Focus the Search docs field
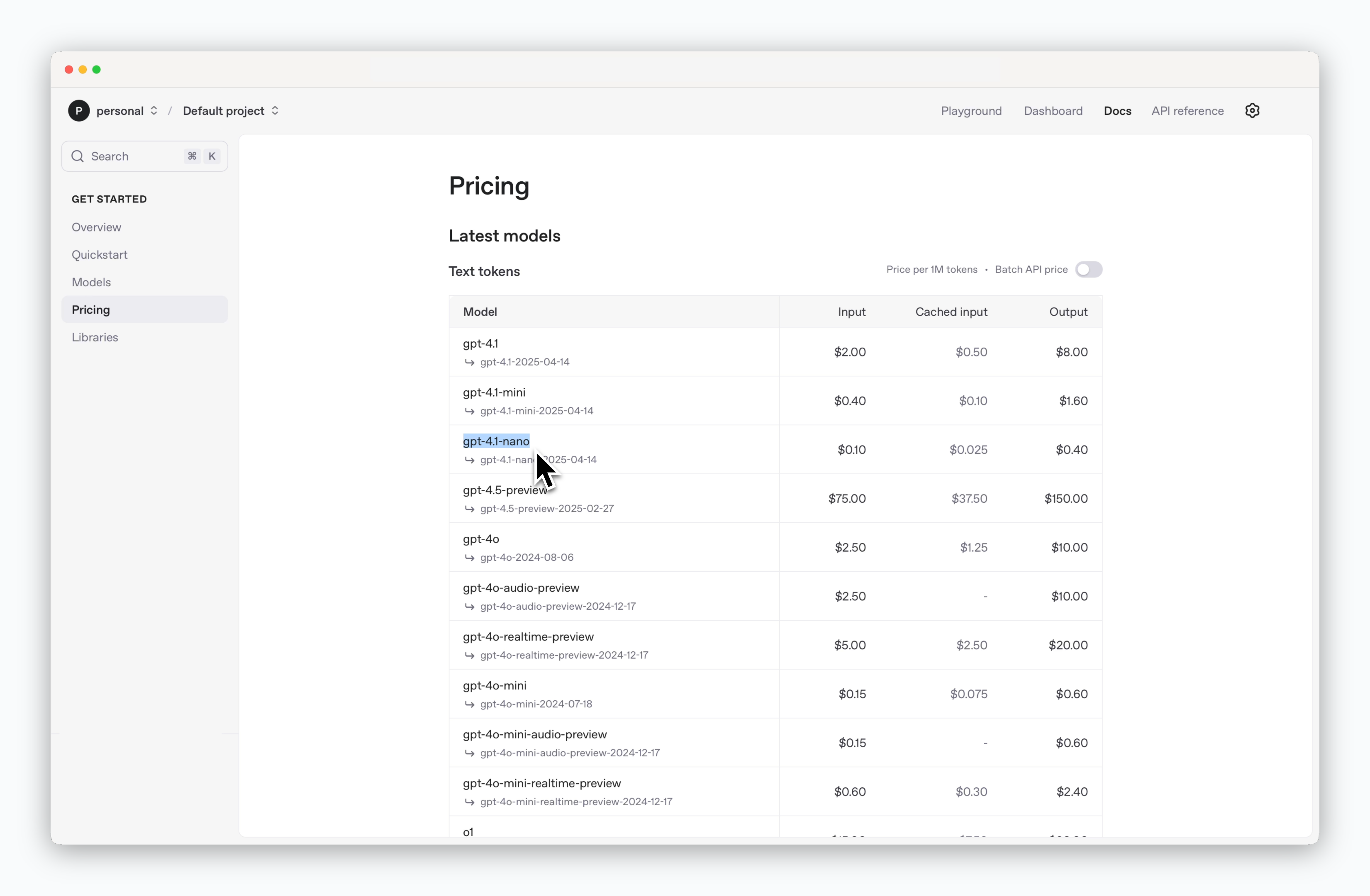 coord(144,156)
